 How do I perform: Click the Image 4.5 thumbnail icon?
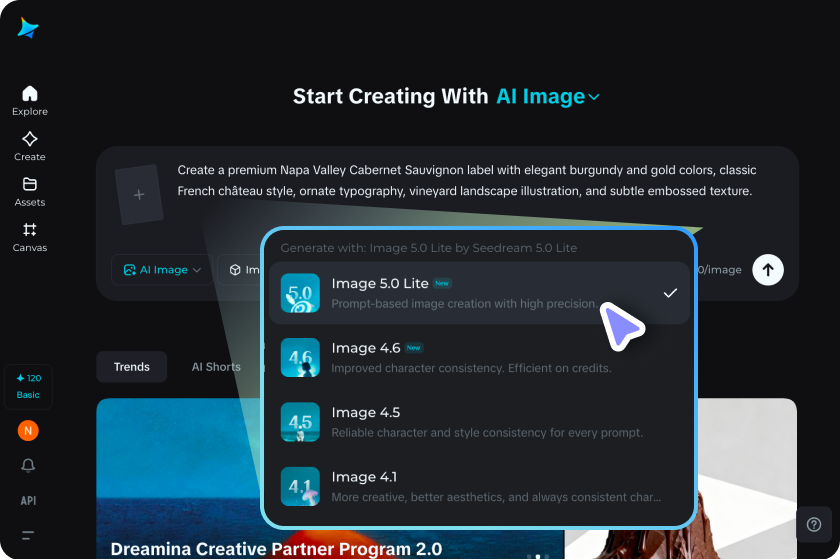click(300, 422)
